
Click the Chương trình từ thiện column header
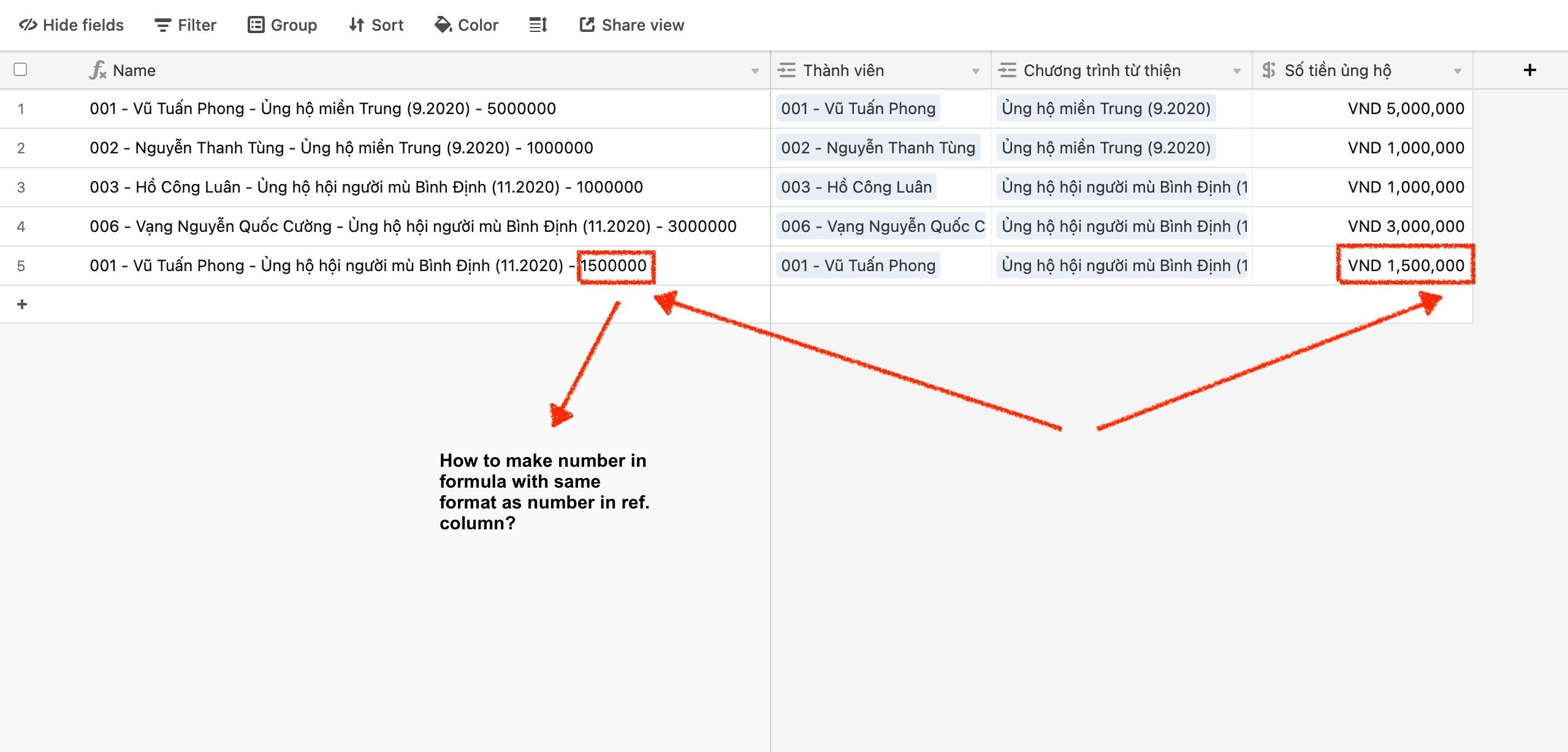click(x=1122, y=71)
